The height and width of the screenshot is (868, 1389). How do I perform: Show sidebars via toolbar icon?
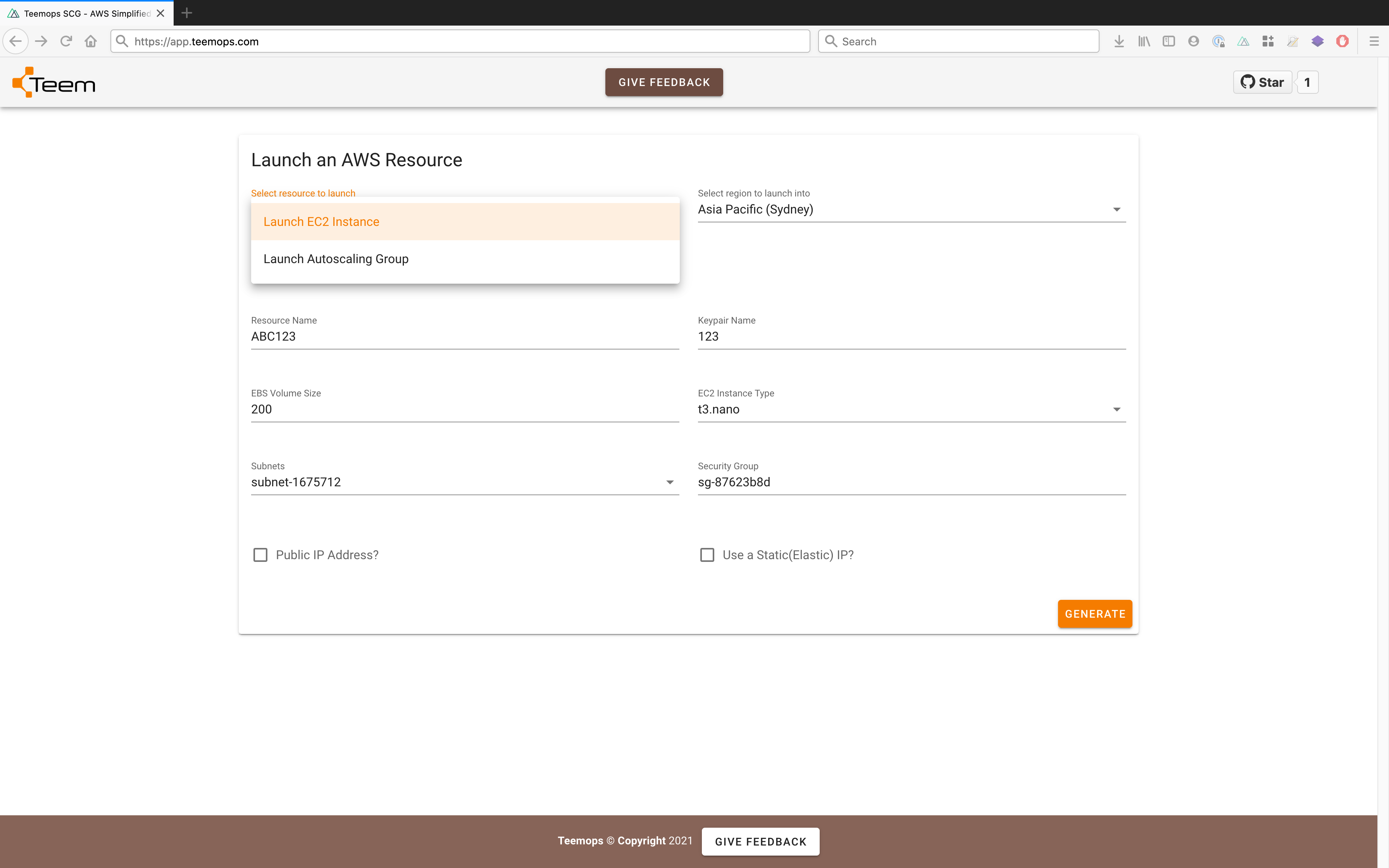click(x=1168, y=41)
